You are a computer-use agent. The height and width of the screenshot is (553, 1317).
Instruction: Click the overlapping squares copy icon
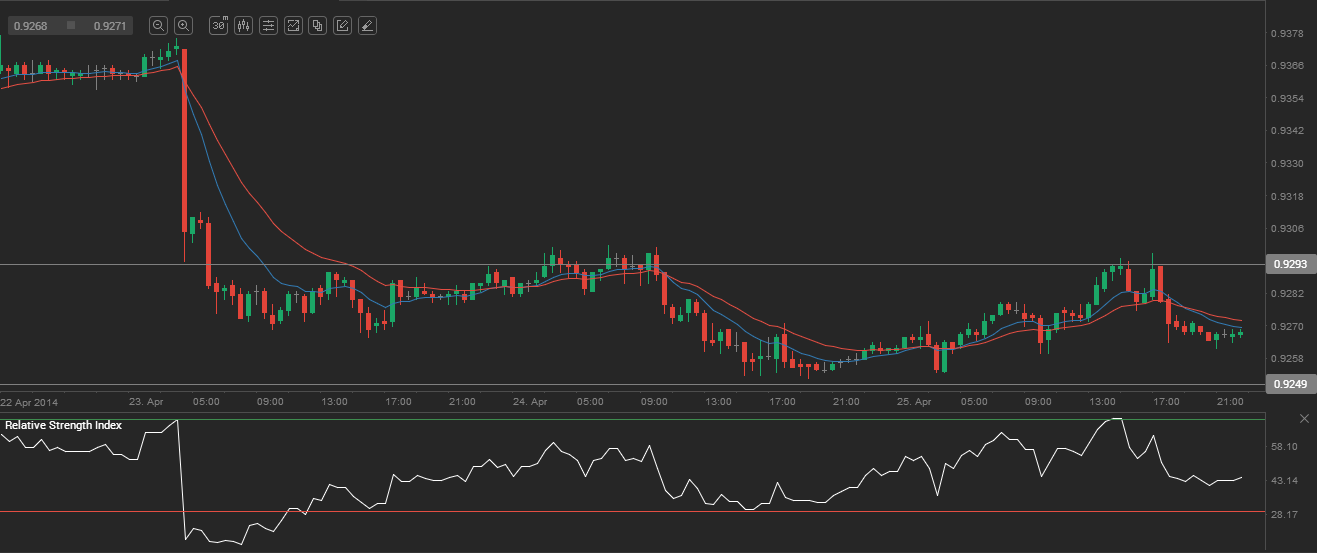coord(317,26)
